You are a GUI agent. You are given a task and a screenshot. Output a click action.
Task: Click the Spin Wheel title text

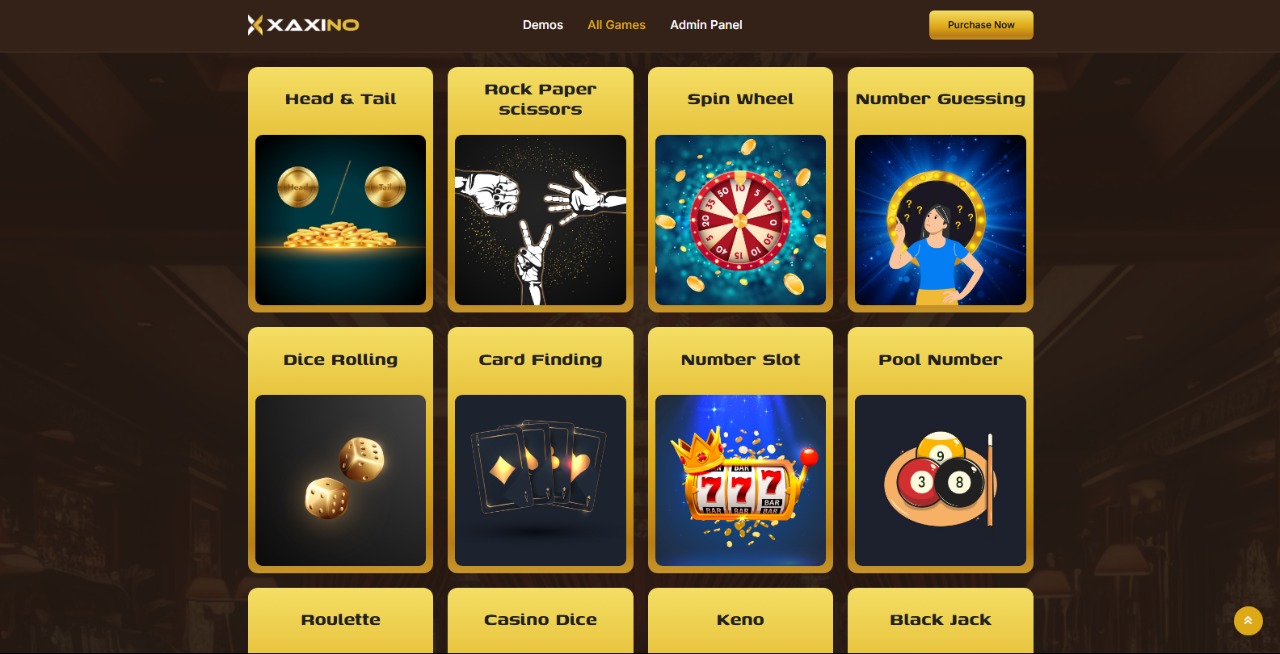[740, 99]
